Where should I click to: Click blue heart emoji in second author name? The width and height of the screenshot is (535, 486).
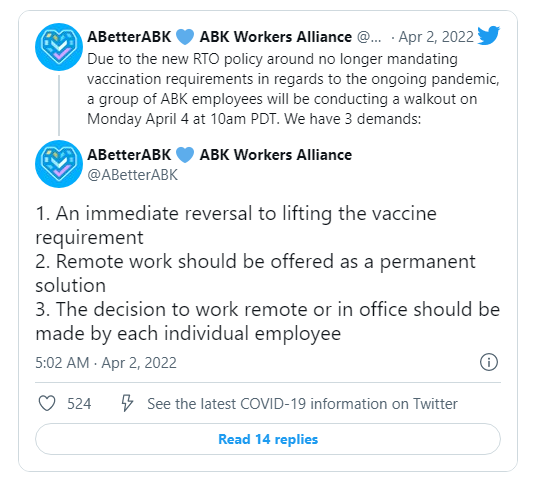[x=185, y=155]
